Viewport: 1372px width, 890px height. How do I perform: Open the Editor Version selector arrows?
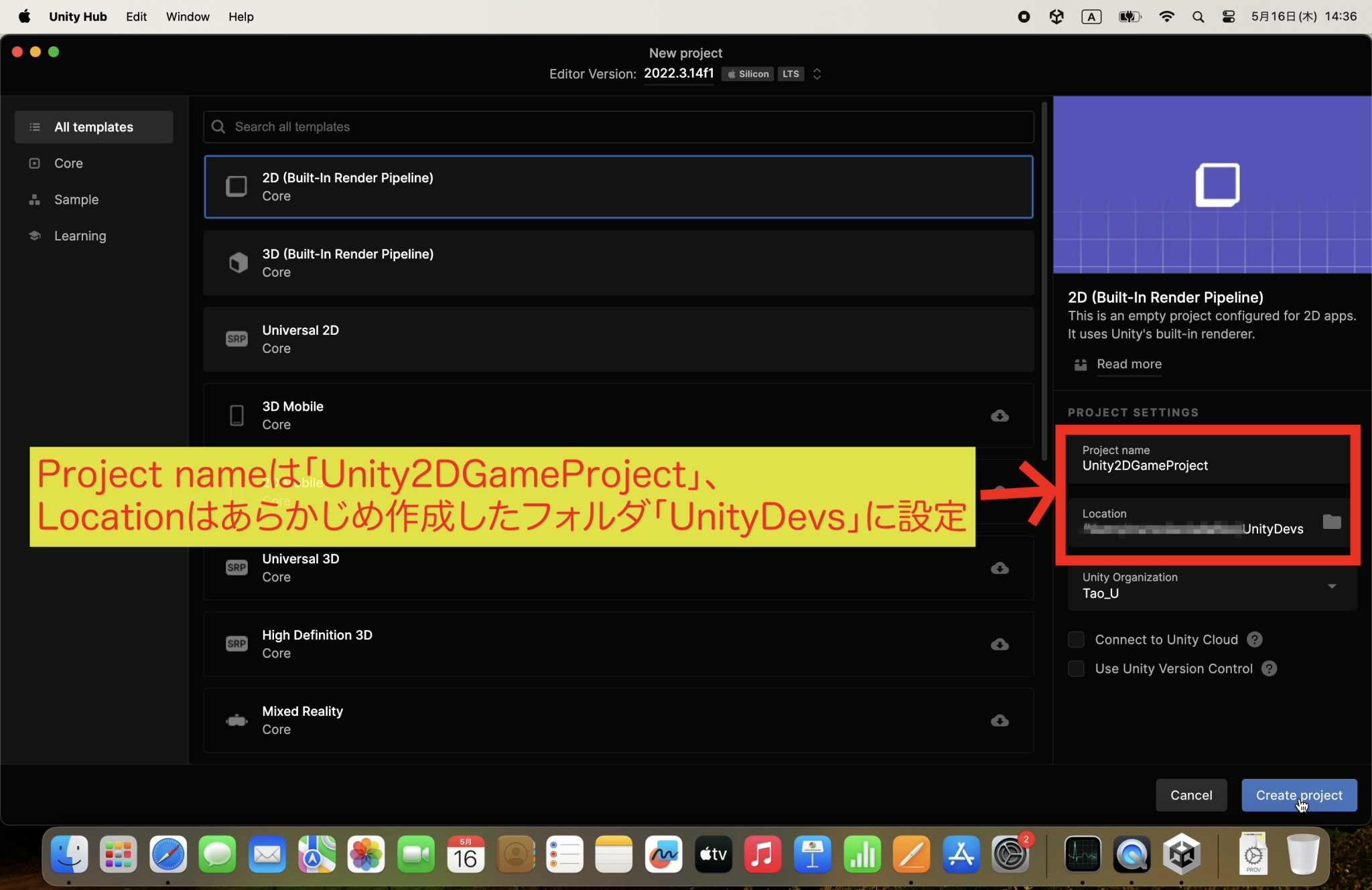point(817,74)
